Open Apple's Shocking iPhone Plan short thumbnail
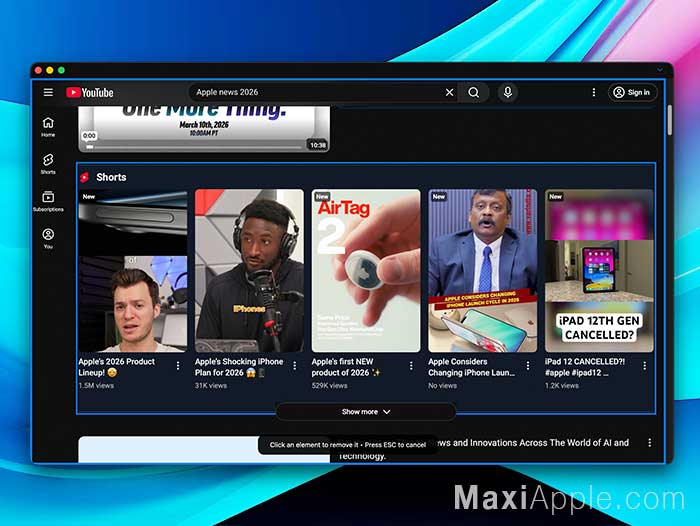Screen dimensions: 700x526 [x=249, y=271]
